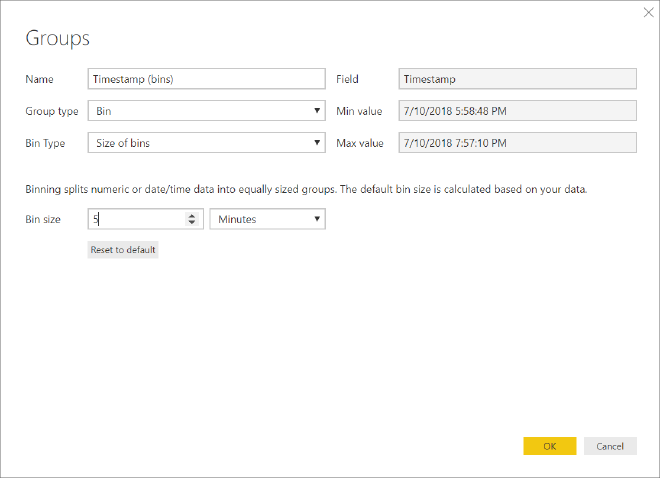Click the Bin size label
Image resolution: width=660 pixels, height=478 pixels.
coord(43,219)
